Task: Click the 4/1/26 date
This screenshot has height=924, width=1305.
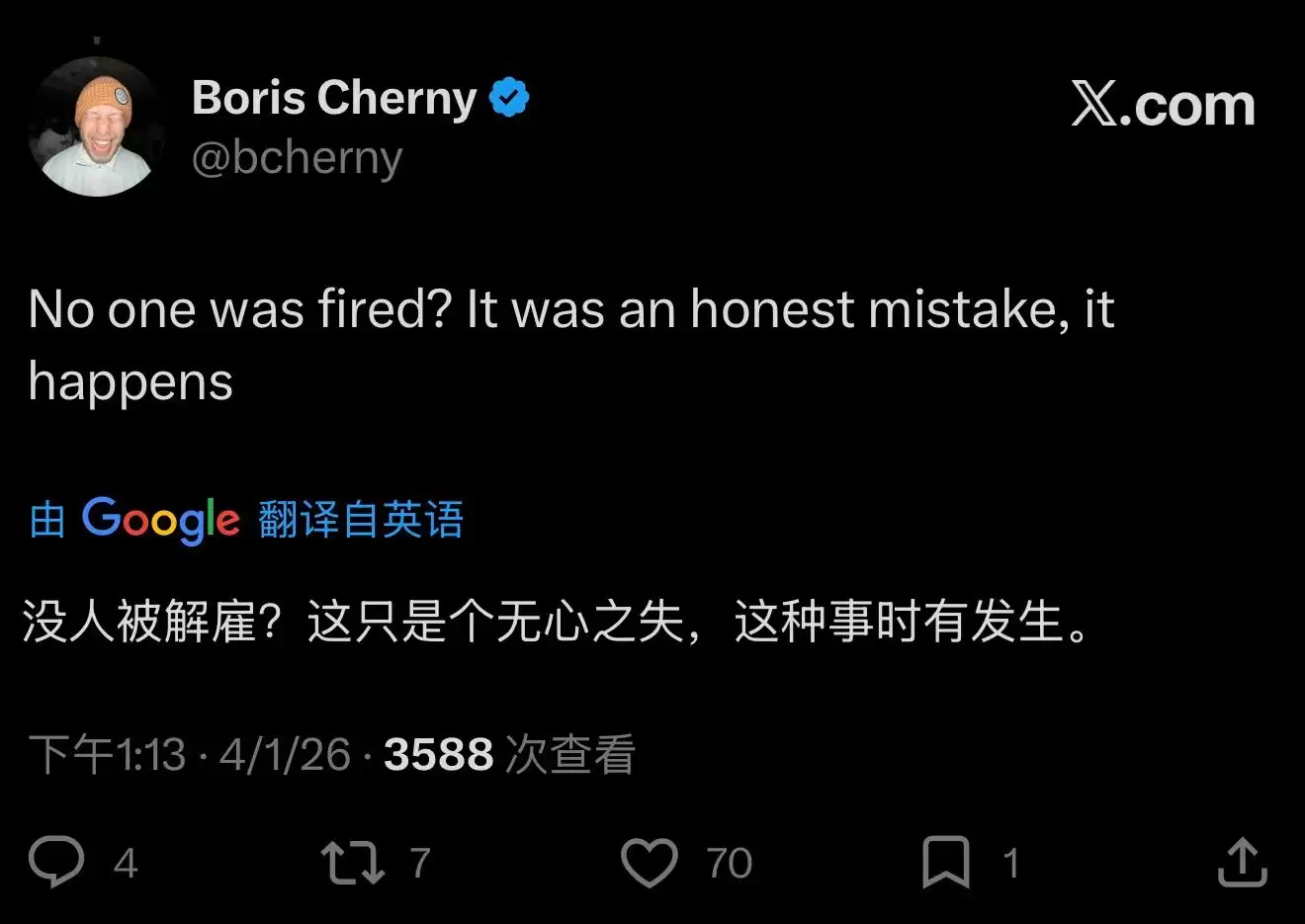Action: tap(285, 755)
